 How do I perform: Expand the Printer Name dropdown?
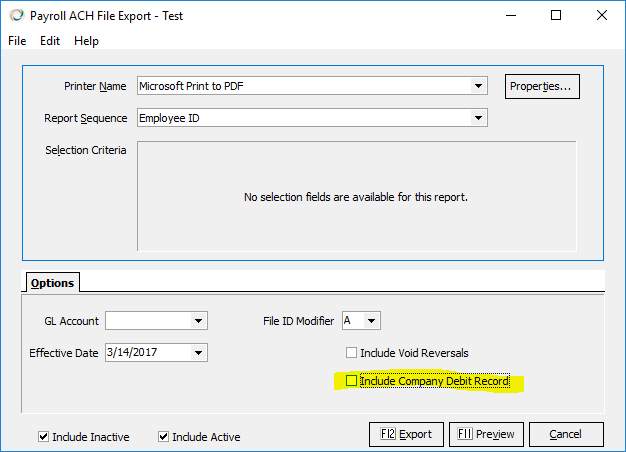tap(480, 86)
